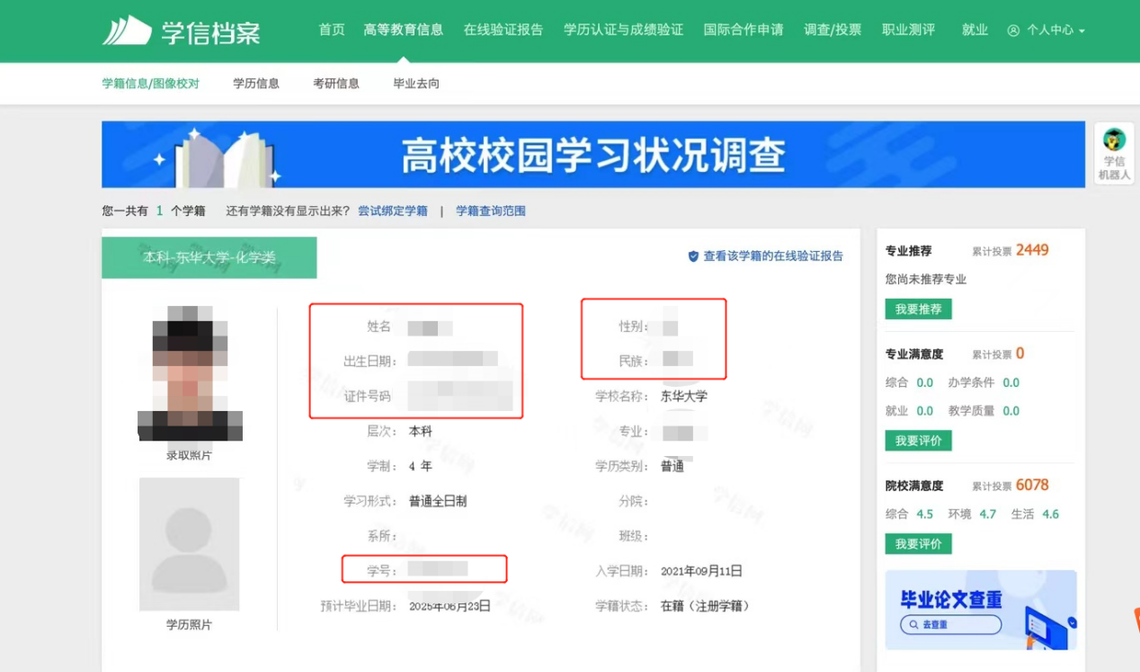
Task: Click the 院校满意度 生活 score 4.6
Action: [x=1051, y=514]
